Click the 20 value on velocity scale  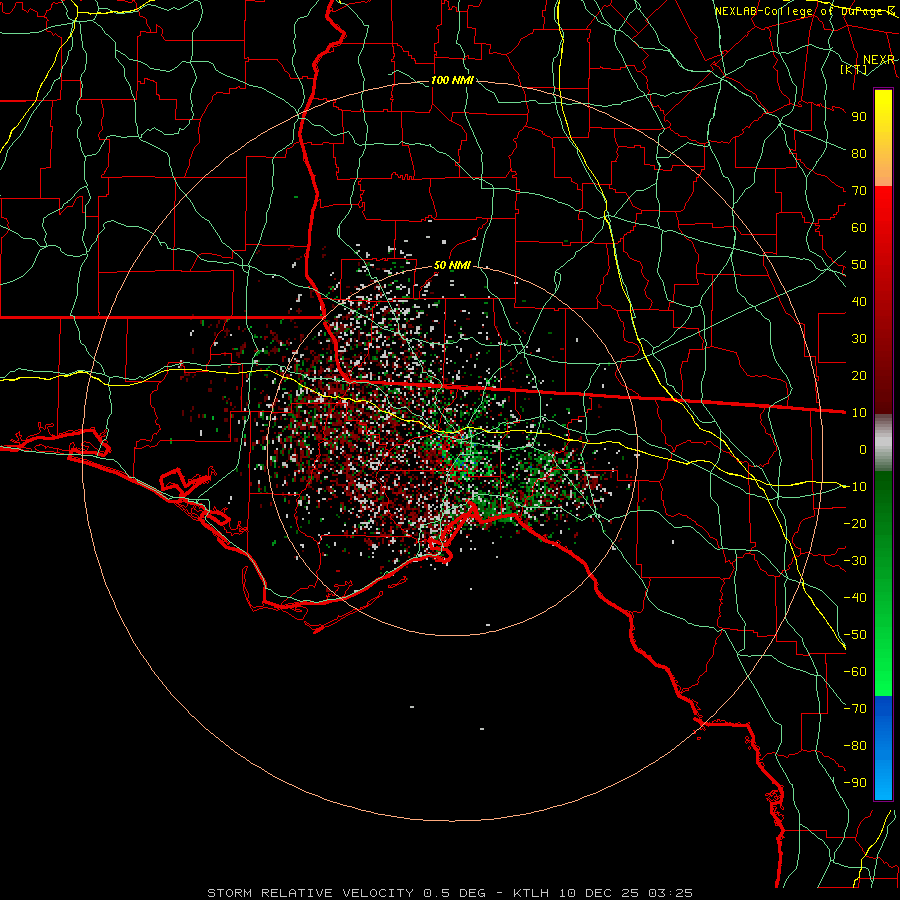(x=859, y=375)
